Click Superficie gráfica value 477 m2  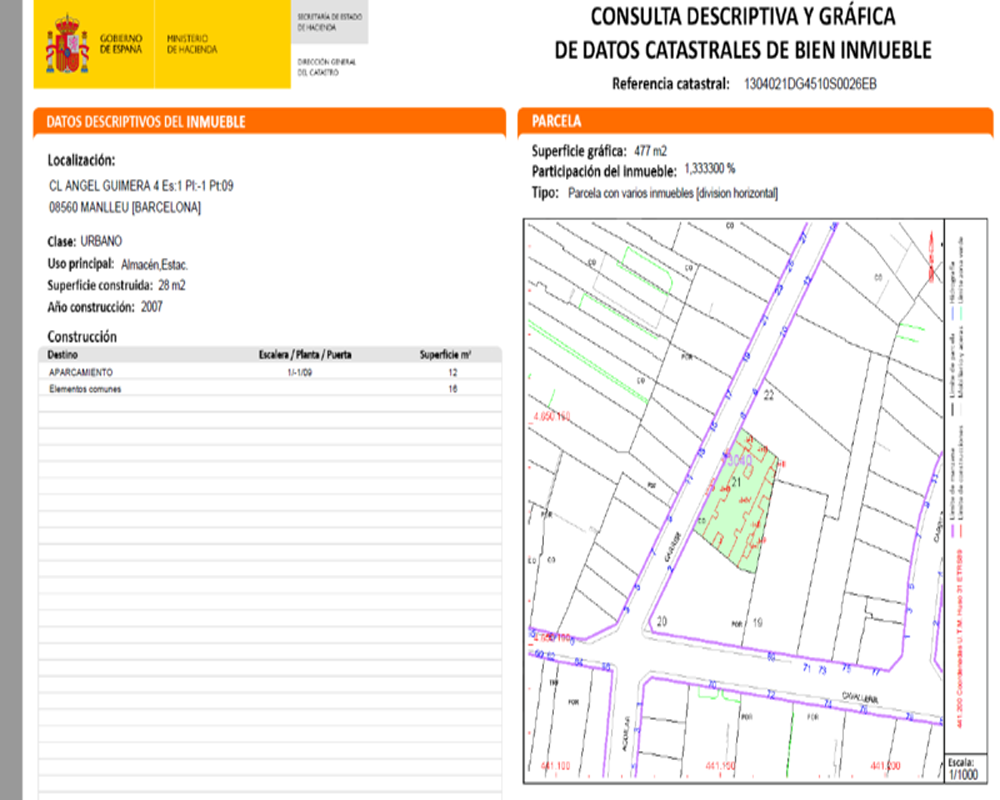click(x=651, y=151)
